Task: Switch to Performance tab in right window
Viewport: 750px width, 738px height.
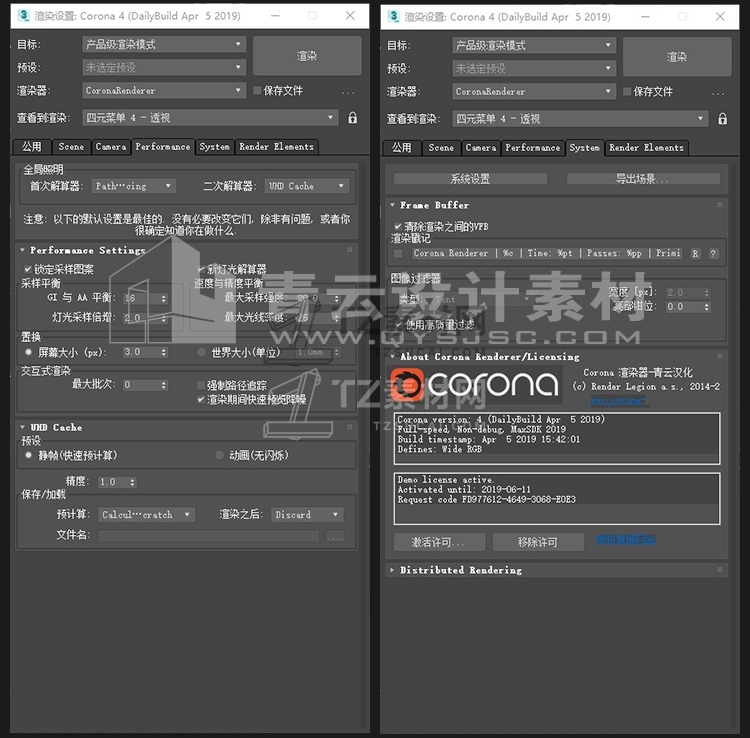Action: 532,148
